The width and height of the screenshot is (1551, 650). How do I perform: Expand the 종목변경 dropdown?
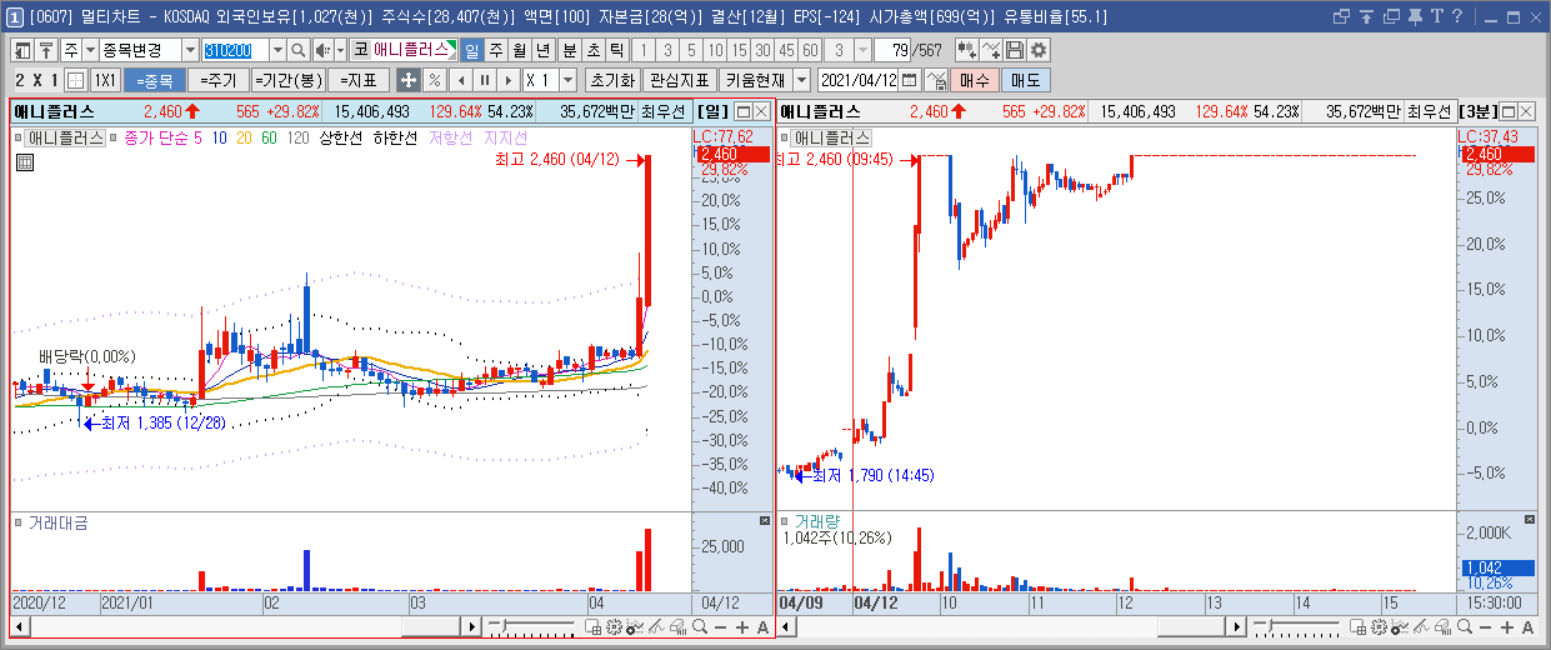pos(190,50)
